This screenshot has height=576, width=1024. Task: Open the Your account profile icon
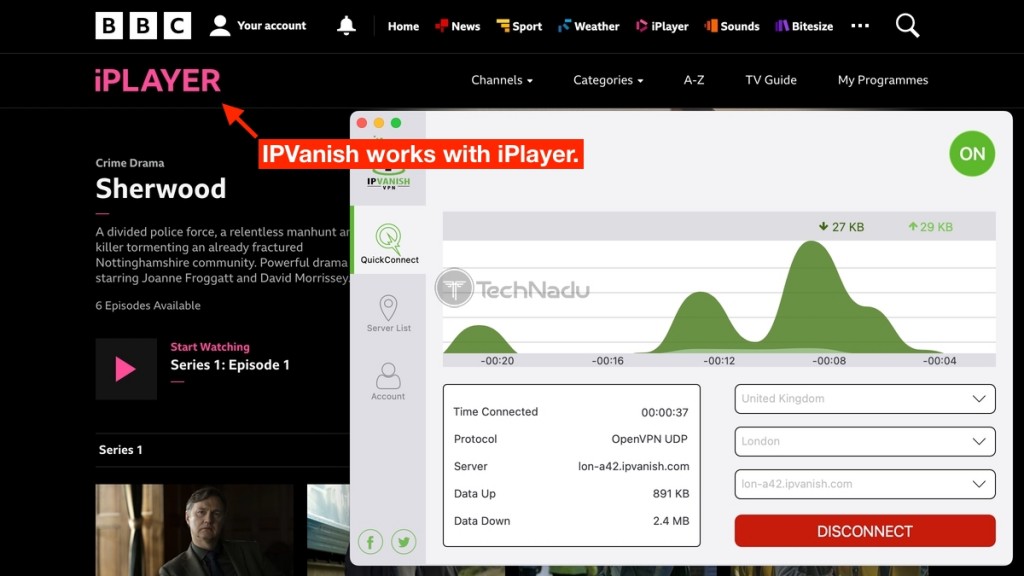pyautogui.click(x=220, y=25)
